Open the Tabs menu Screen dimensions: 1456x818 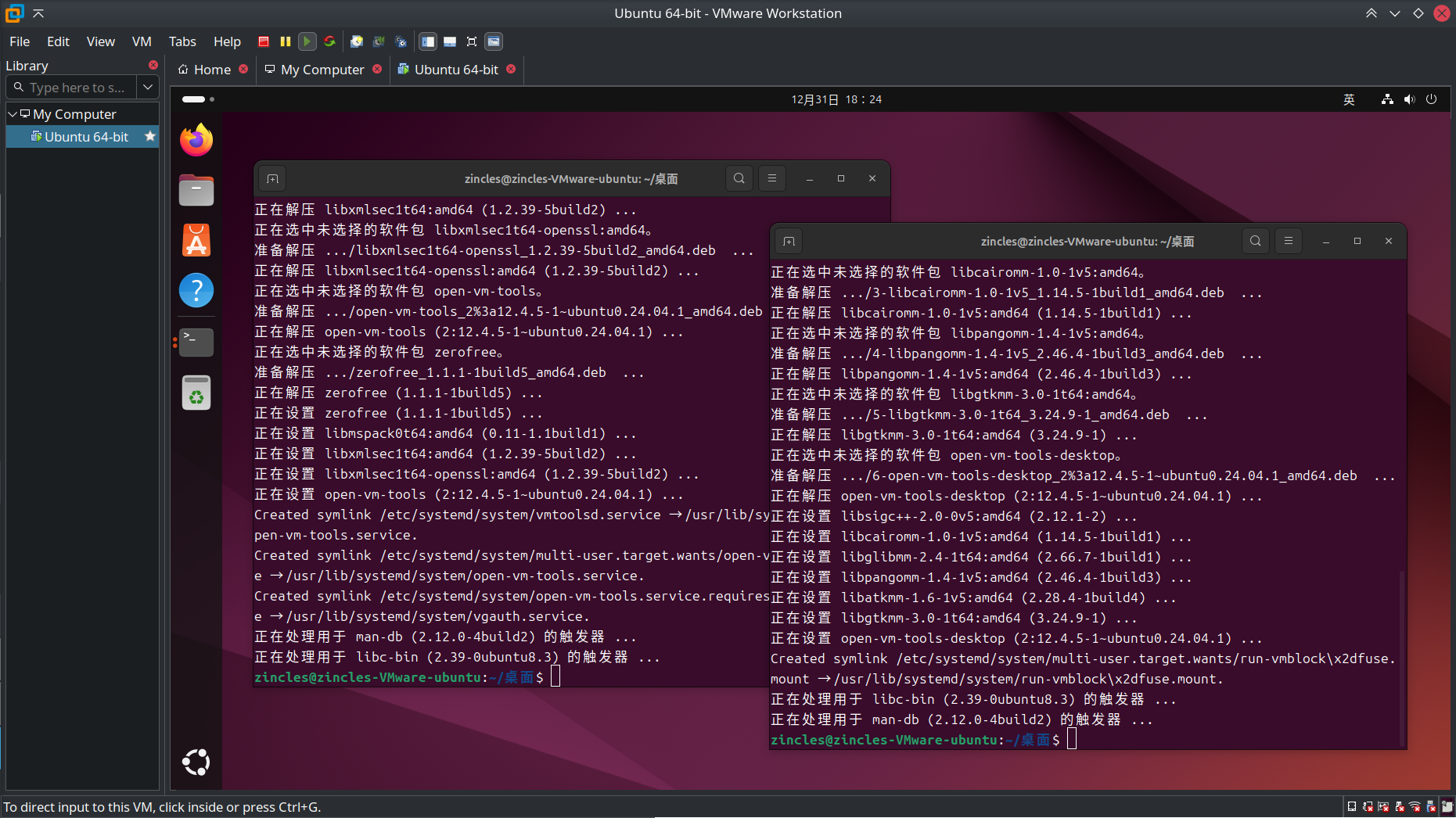pyautogui.click(x=182, y=41)
